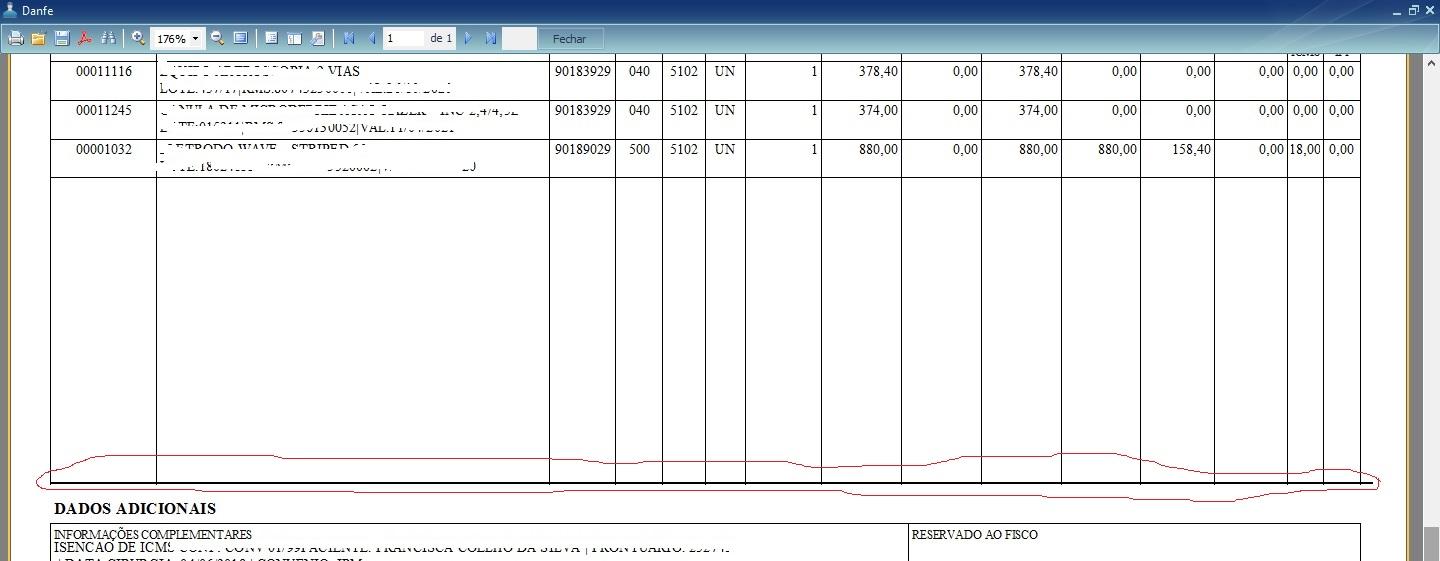Click the first 378,40 unit value cell

tap(878, 72)
